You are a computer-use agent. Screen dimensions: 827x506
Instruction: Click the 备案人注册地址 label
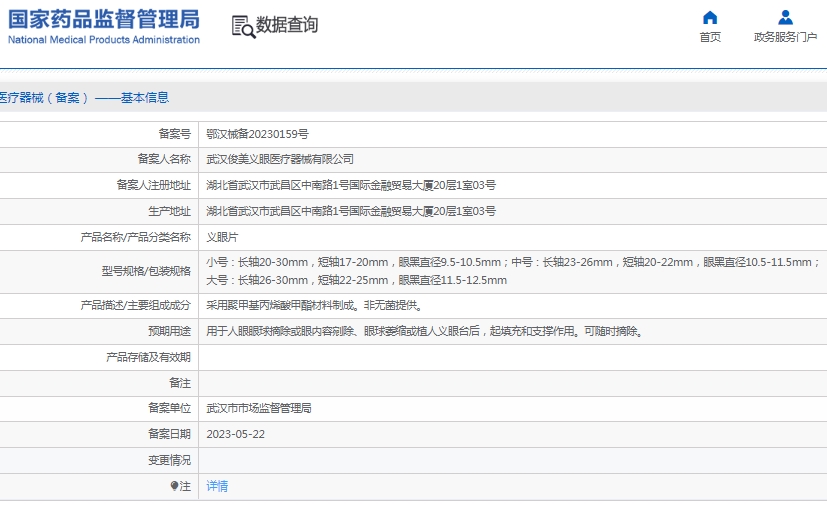click(x=153, y=185)
